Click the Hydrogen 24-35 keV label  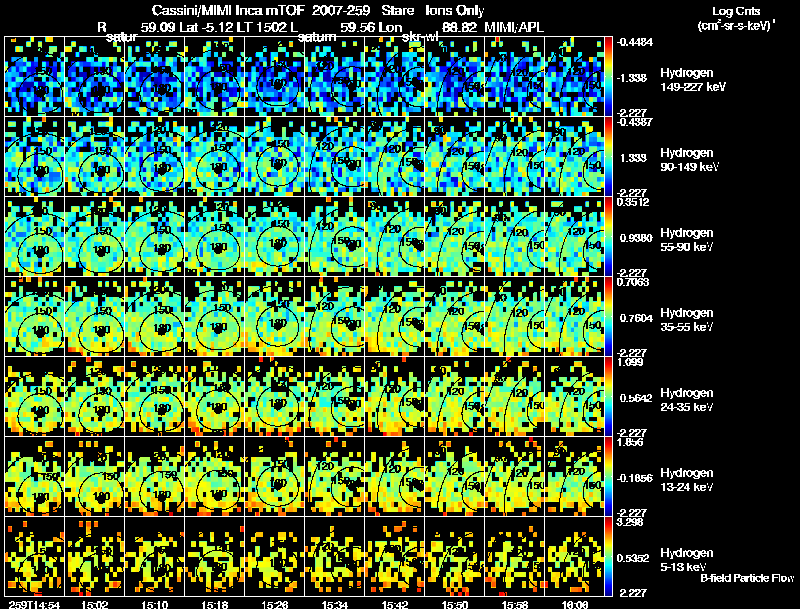[687, 400]
